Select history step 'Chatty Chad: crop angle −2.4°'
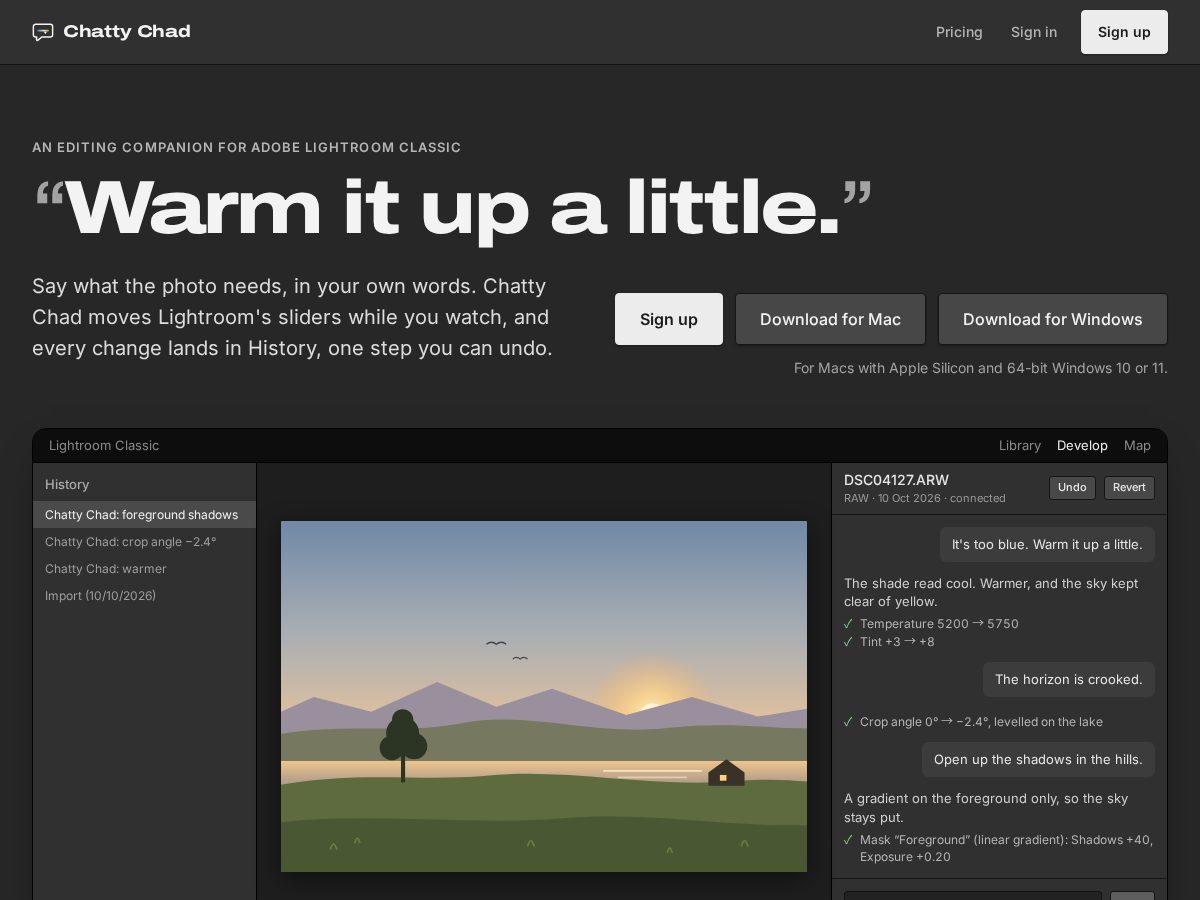1200x900 pixels. (x=144, y=542)
